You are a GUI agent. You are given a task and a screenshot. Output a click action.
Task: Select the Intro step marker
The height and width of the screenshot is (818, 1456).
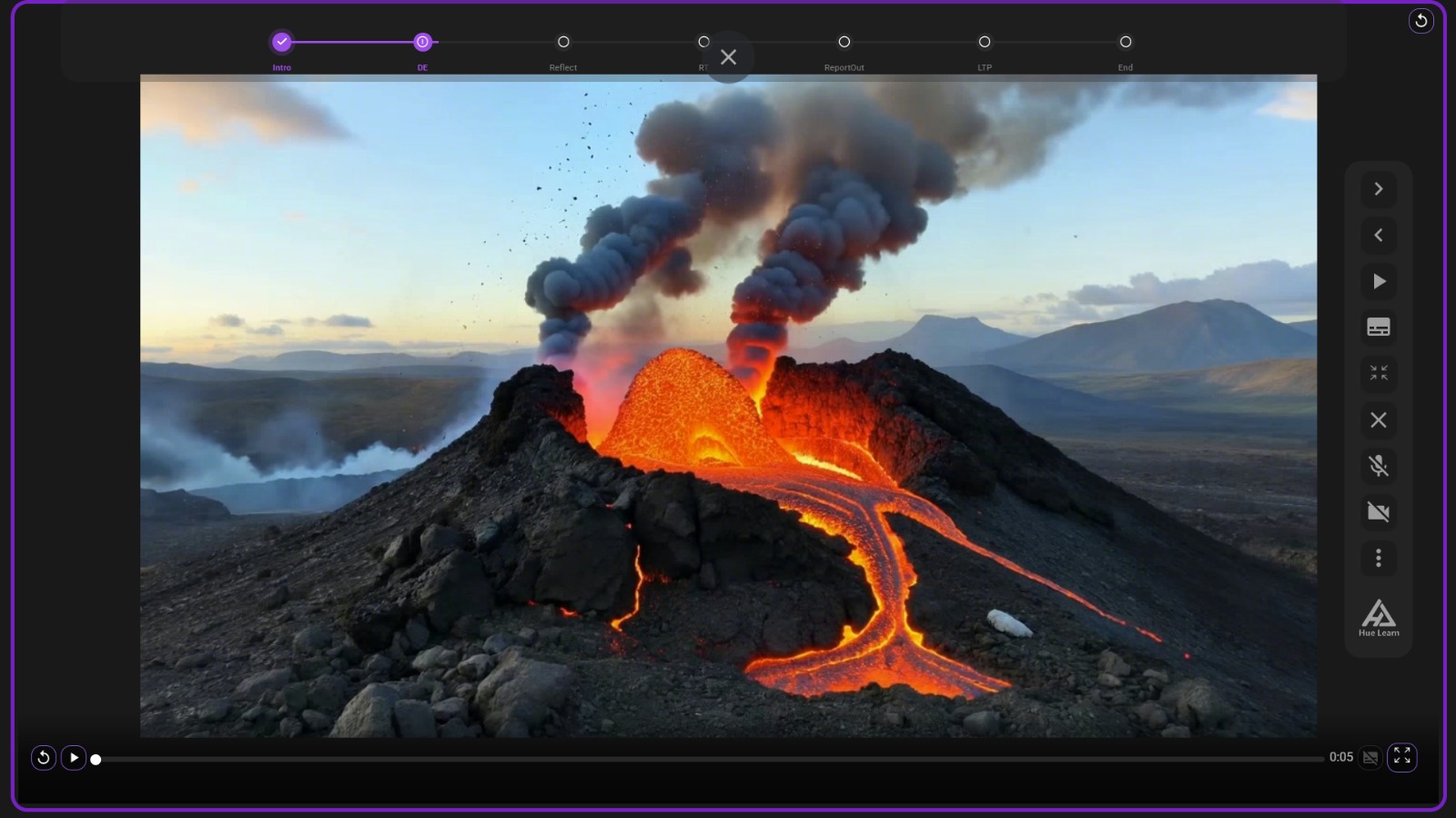[x=282, y=42]
